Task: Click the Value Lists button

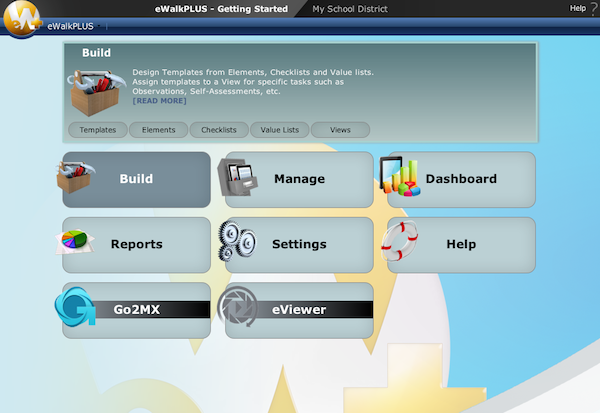Action: click(280, 130)
